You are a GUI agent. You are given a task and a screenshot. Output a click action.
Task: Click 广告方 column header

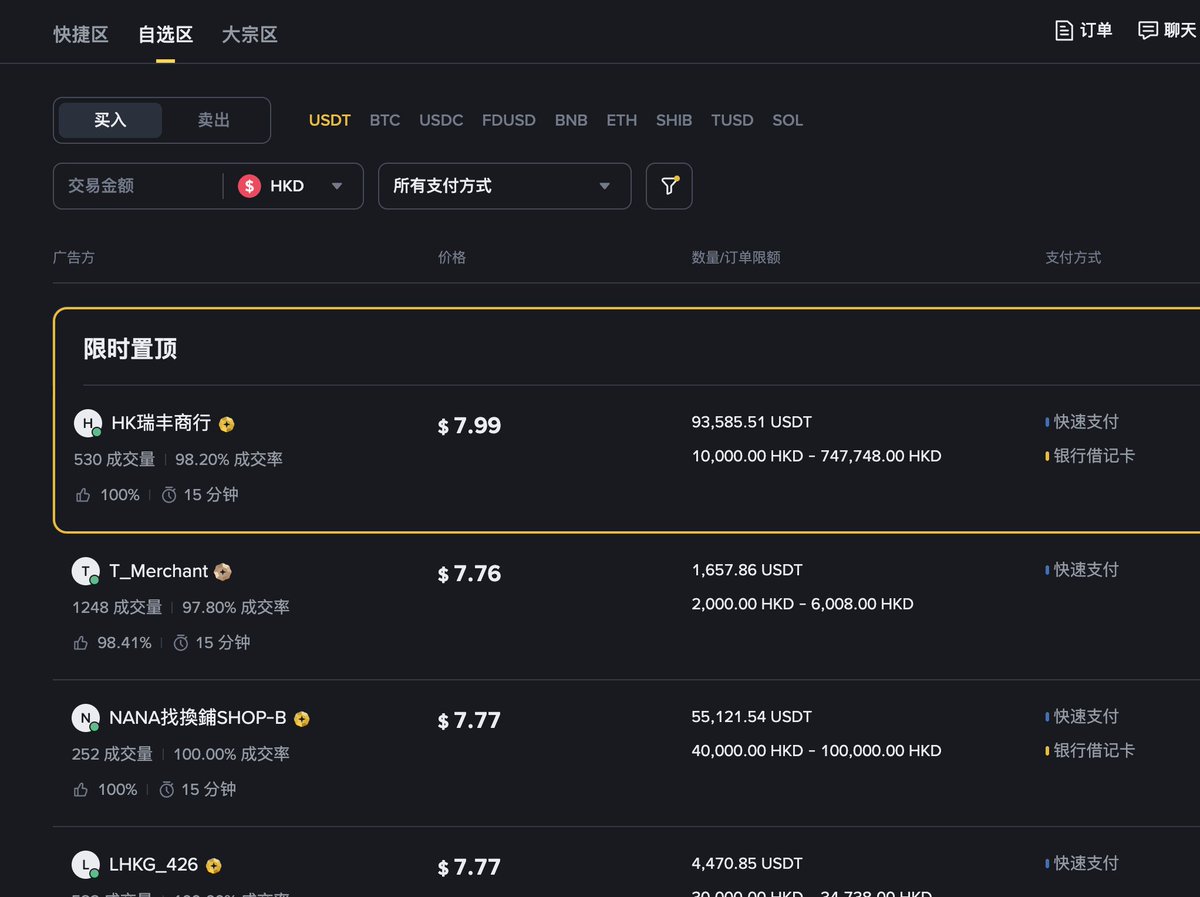coord(74,257)
